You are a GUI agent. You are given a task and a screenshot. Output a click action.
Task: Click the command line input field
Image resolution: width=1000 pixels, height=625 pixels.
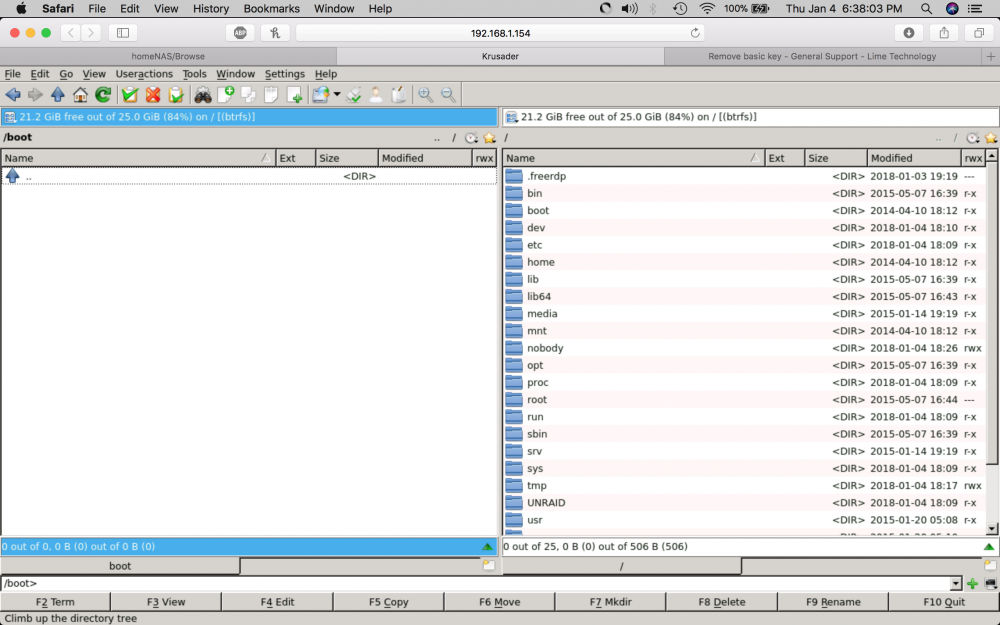(475, 583)
